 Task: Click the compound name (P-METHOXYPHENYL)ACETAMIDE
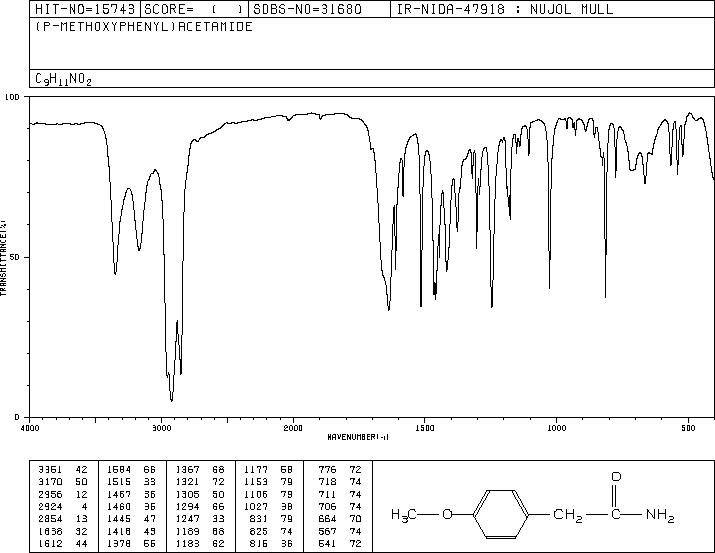[x=144, y=27]
